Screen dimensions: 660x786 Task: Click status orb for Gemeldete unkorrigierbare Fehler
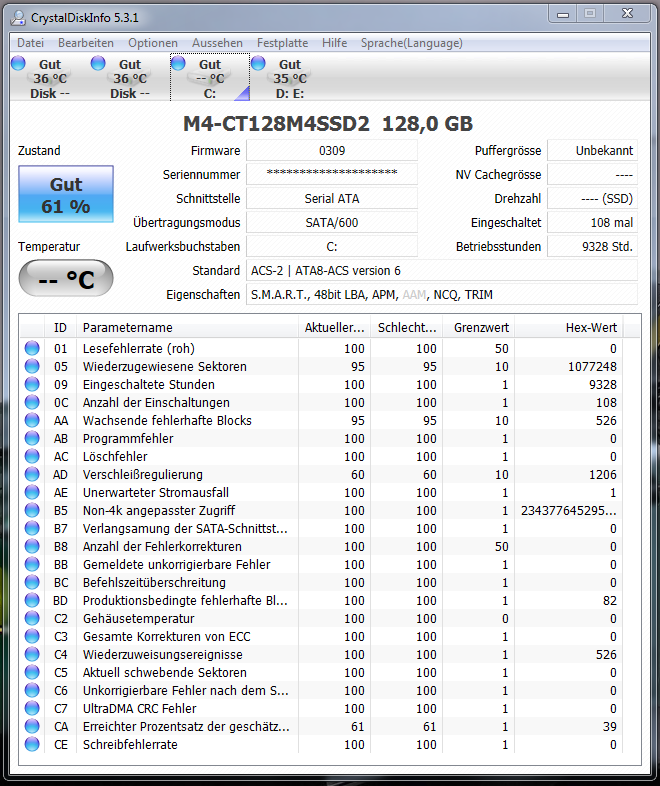(x=32, y=564)
